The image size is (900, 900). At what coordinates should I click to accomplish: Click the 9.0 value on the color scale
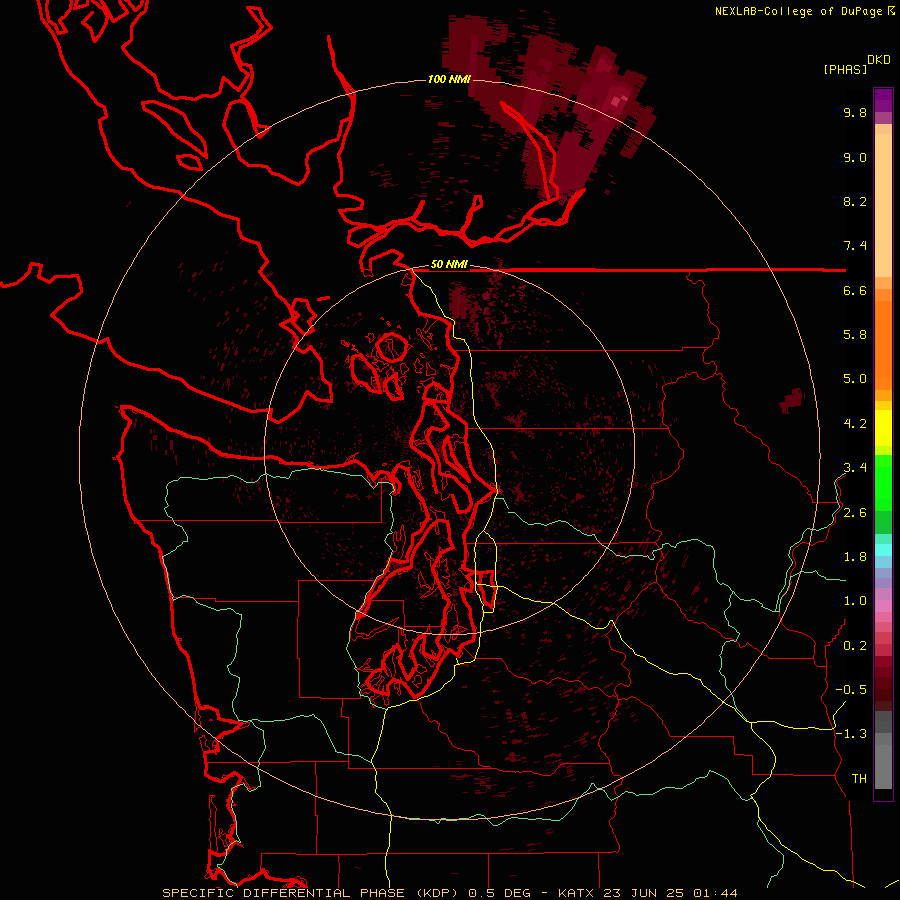(855, 157)
